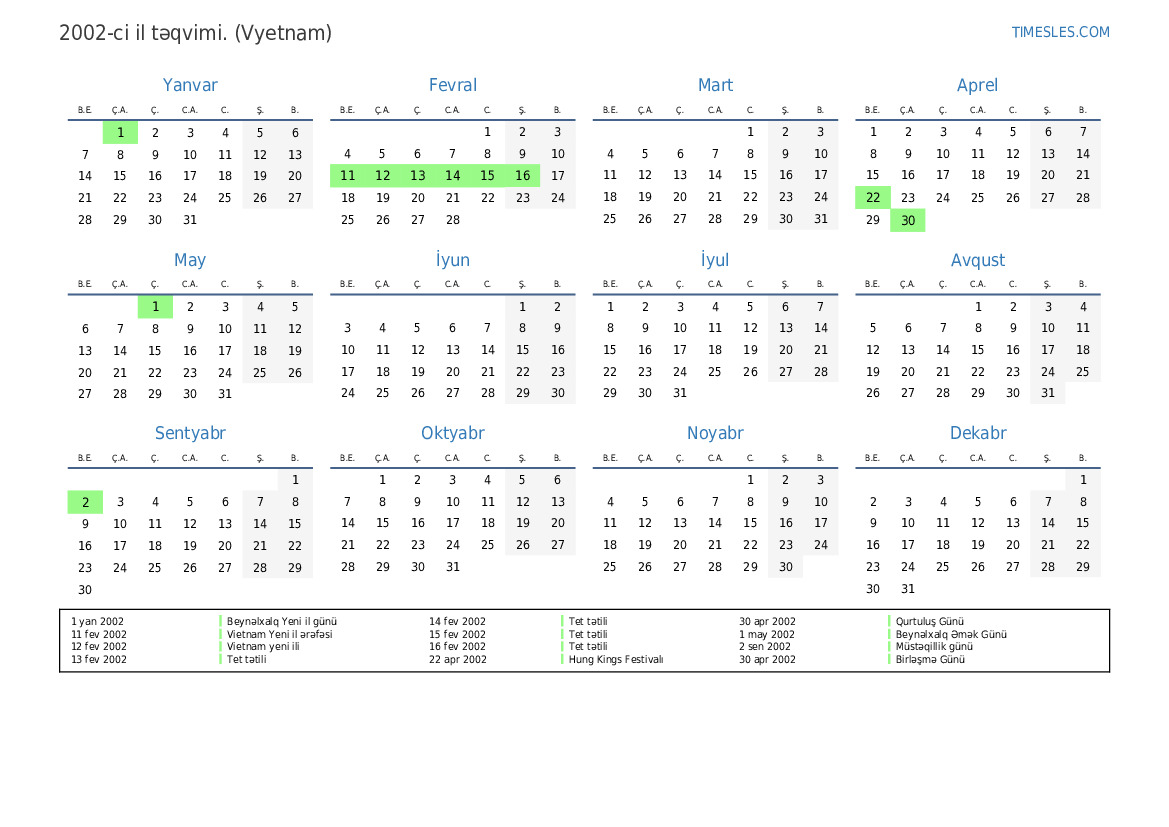The image size is (1169, 827).
Task: Click highlighted 22 in Aprel
Action: point(873,198)
